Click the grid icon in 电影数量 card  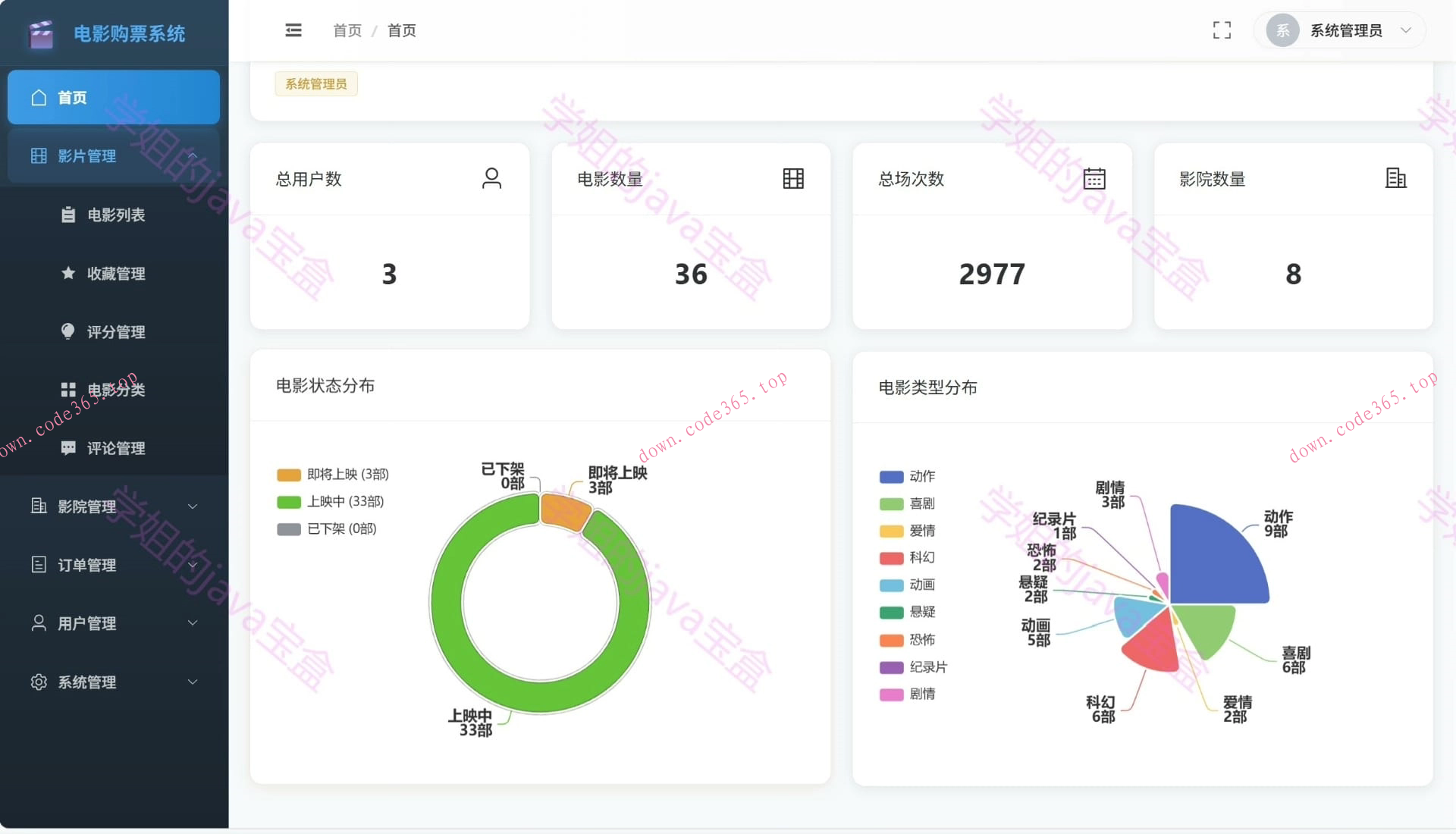(x=793, y=178)
